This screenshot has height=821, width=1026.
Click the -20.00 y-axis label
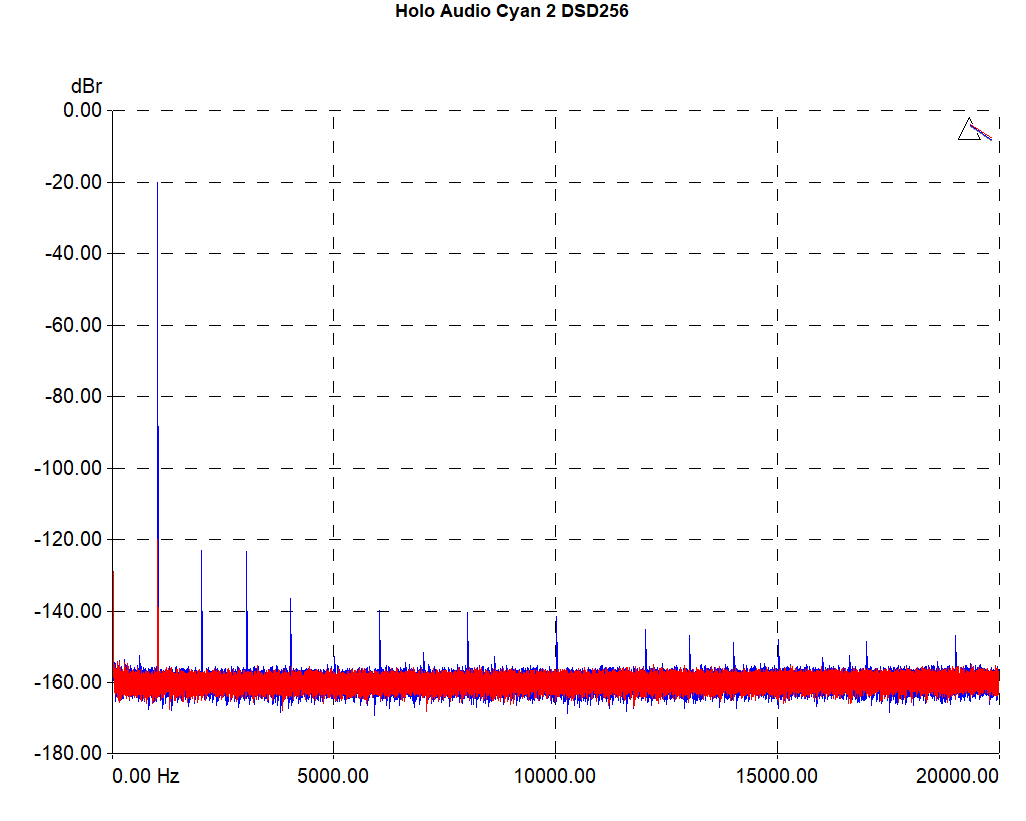(73, 182)
